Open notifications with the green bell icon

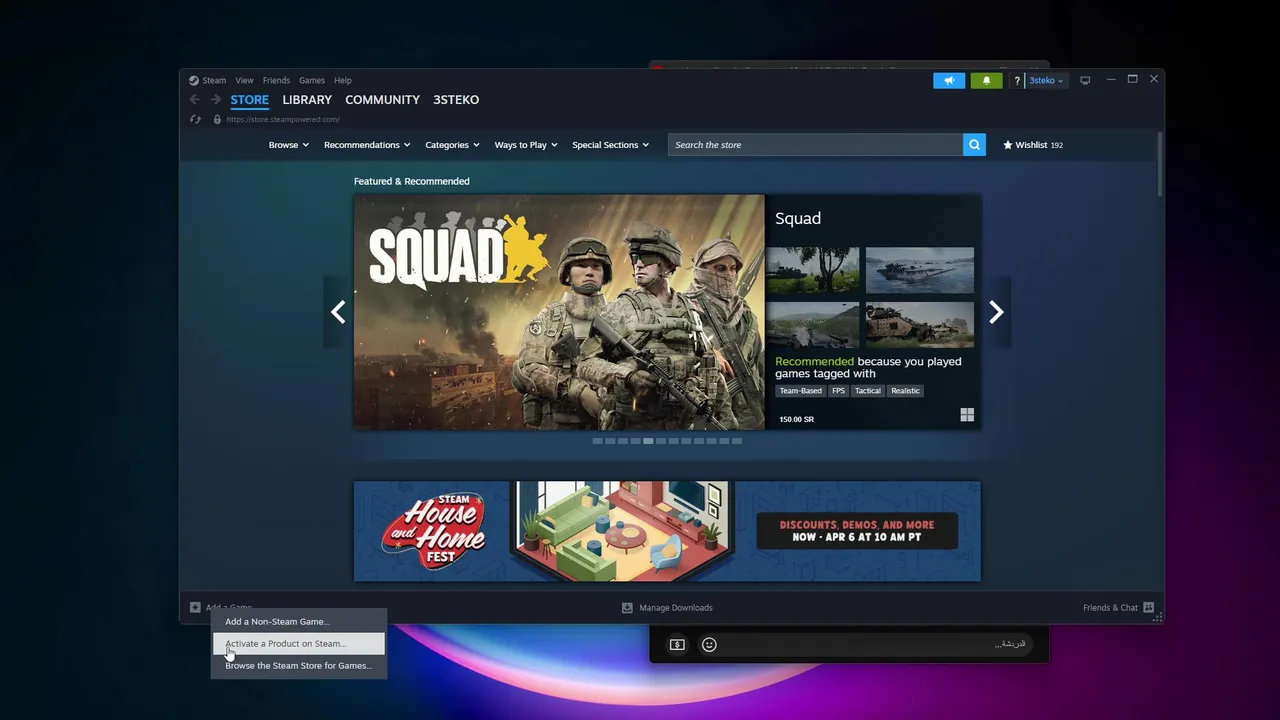point(986,80)
